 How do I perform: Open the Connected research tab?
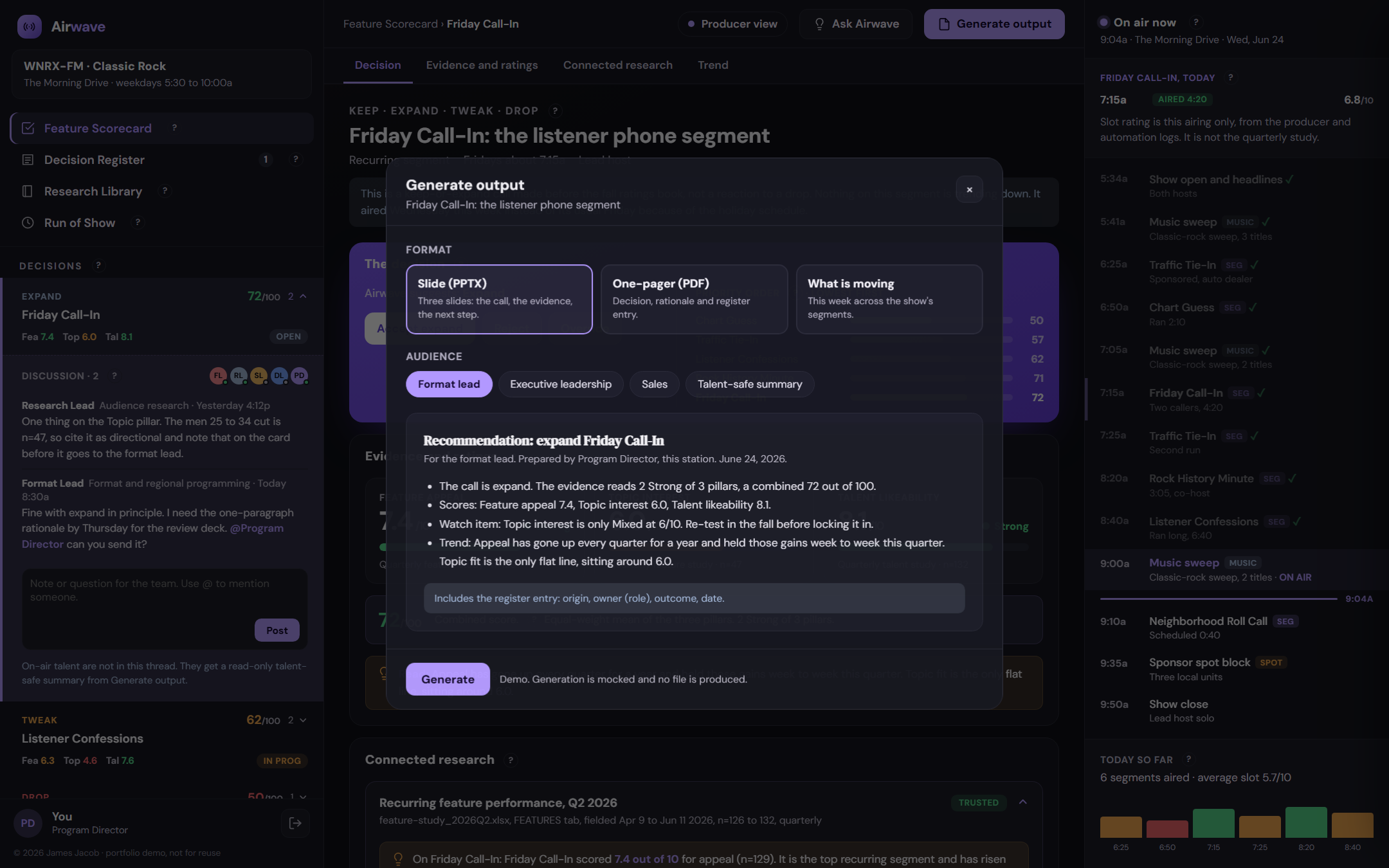point(617,65)
